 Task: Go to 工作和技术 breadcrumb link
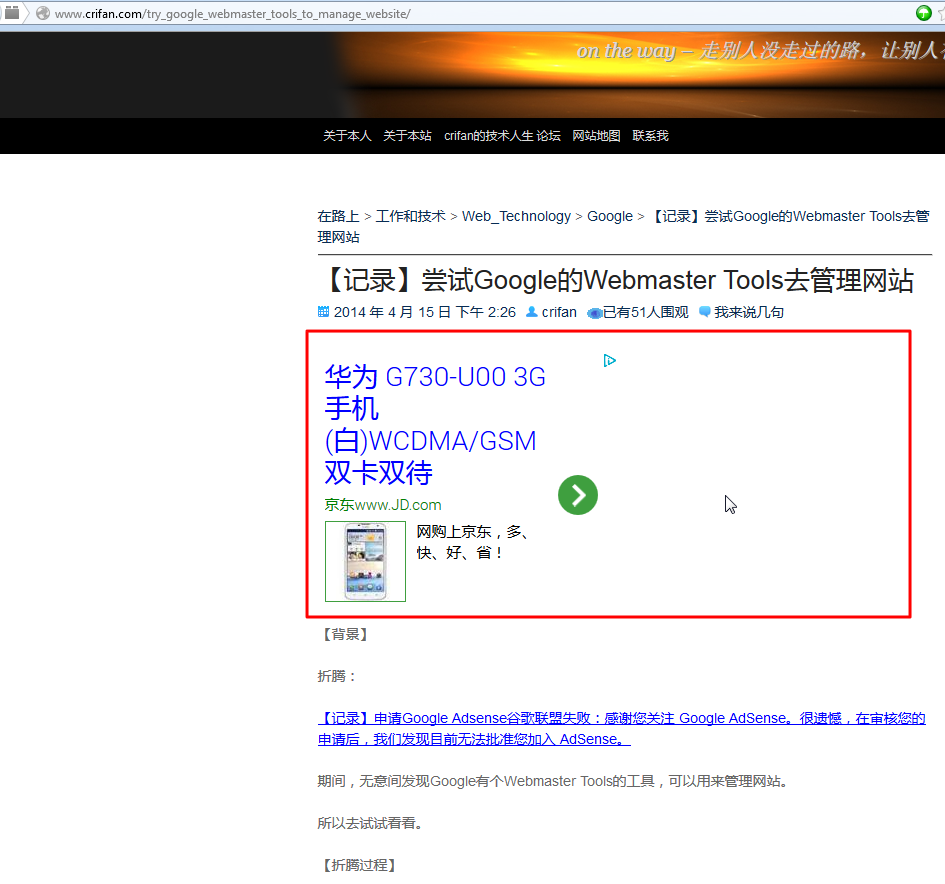[410, 216]
